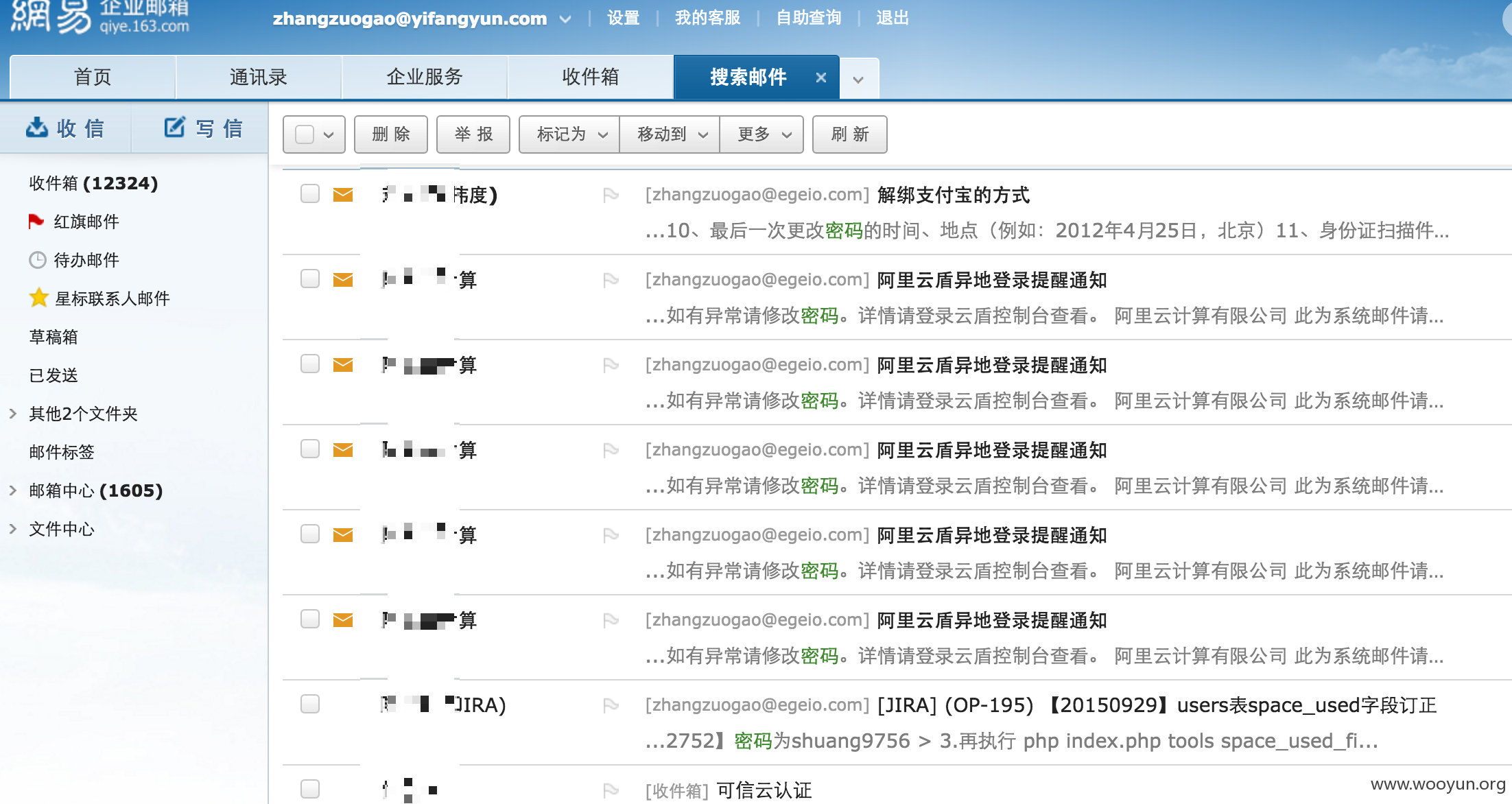Select checkbox for 解绑支付宝的方式 email
This screenshot has height=804, width=1512.
[x=310, y=193]
